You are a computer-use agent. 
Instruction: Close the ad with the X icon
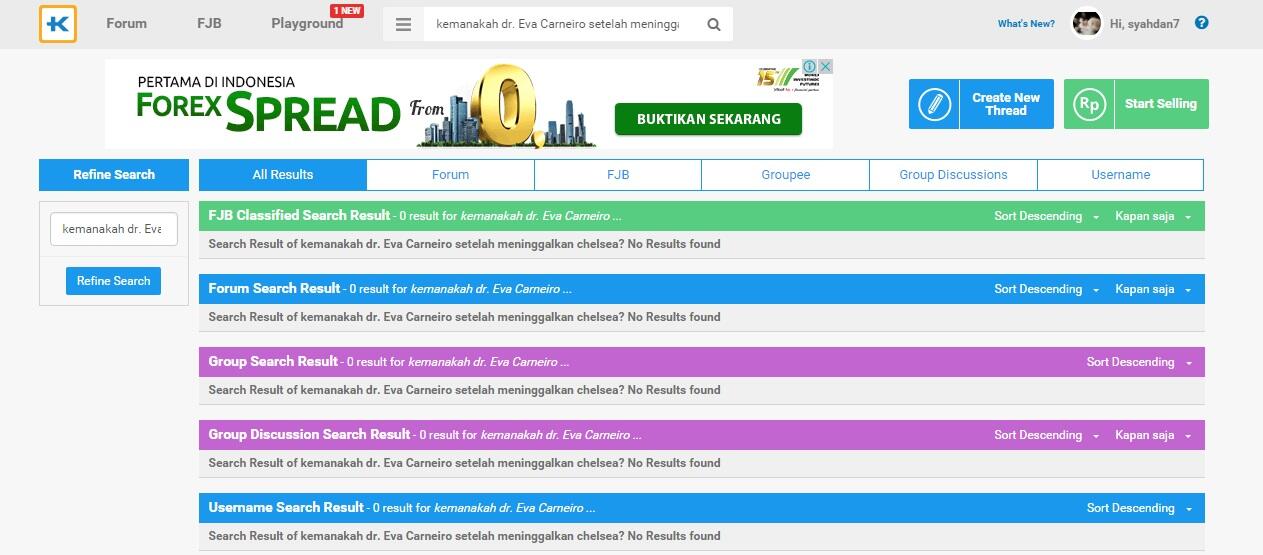click(x=826, y=66)
